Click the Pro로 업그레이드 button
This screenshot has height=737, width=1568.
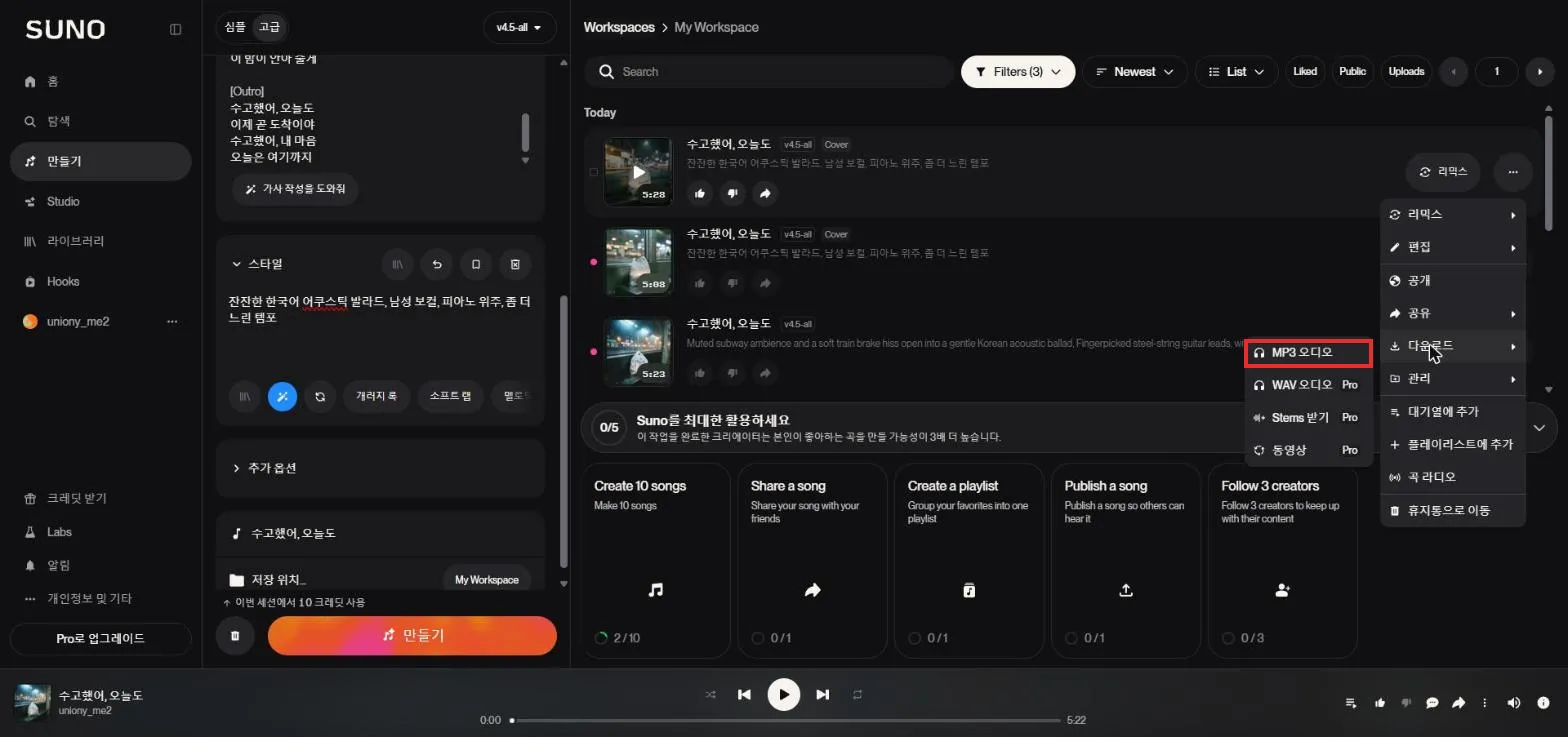[100, 638]
